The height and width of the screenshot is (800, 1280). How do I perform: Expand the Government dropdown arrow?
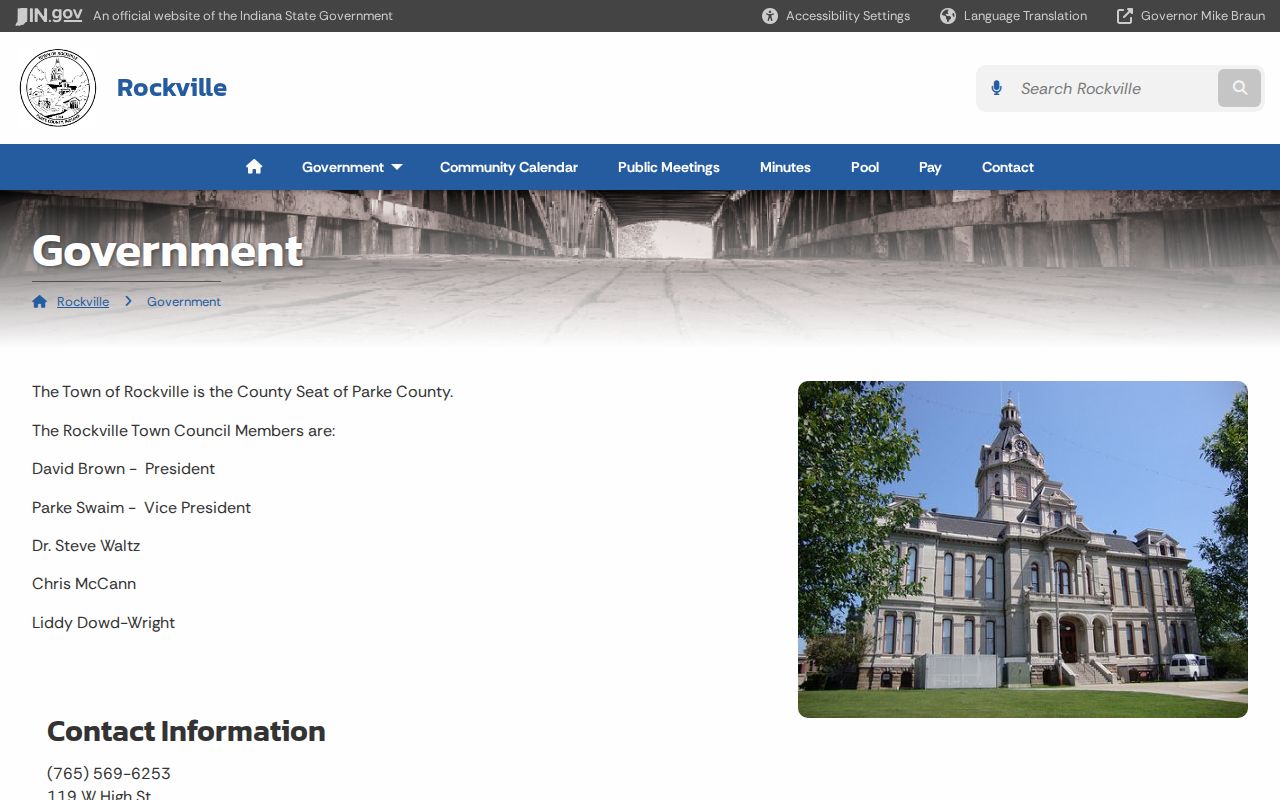coord(396,167)
